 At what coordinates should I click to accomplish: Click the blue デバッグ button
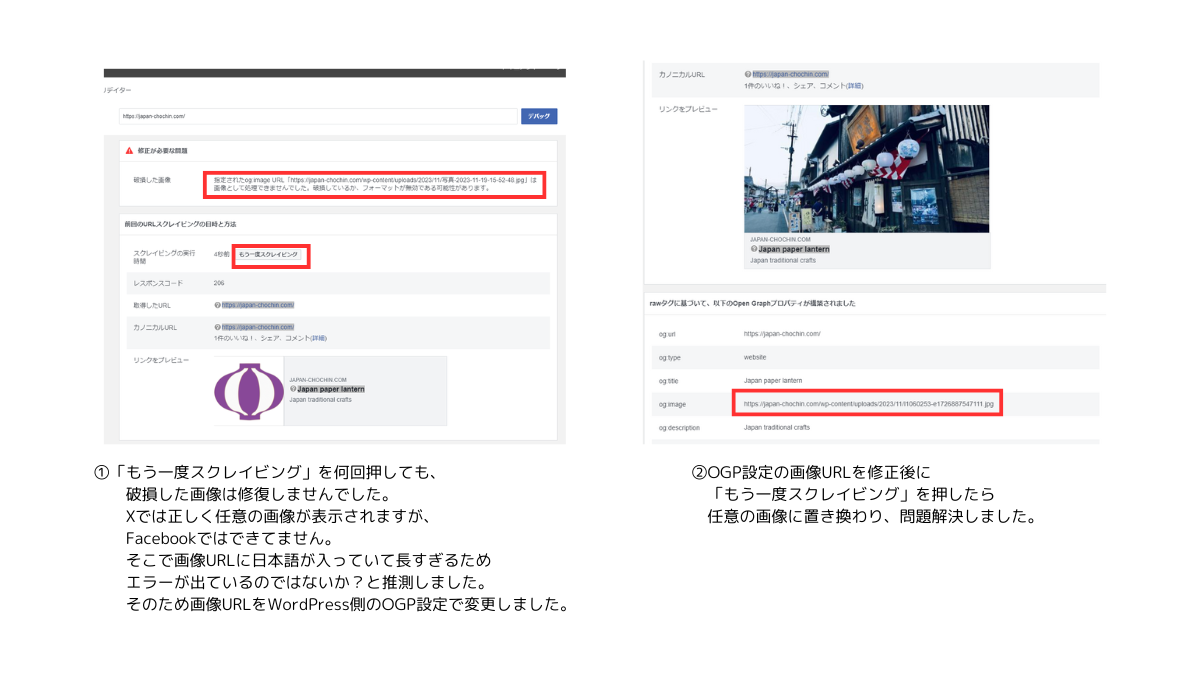[x=539, y=116]
